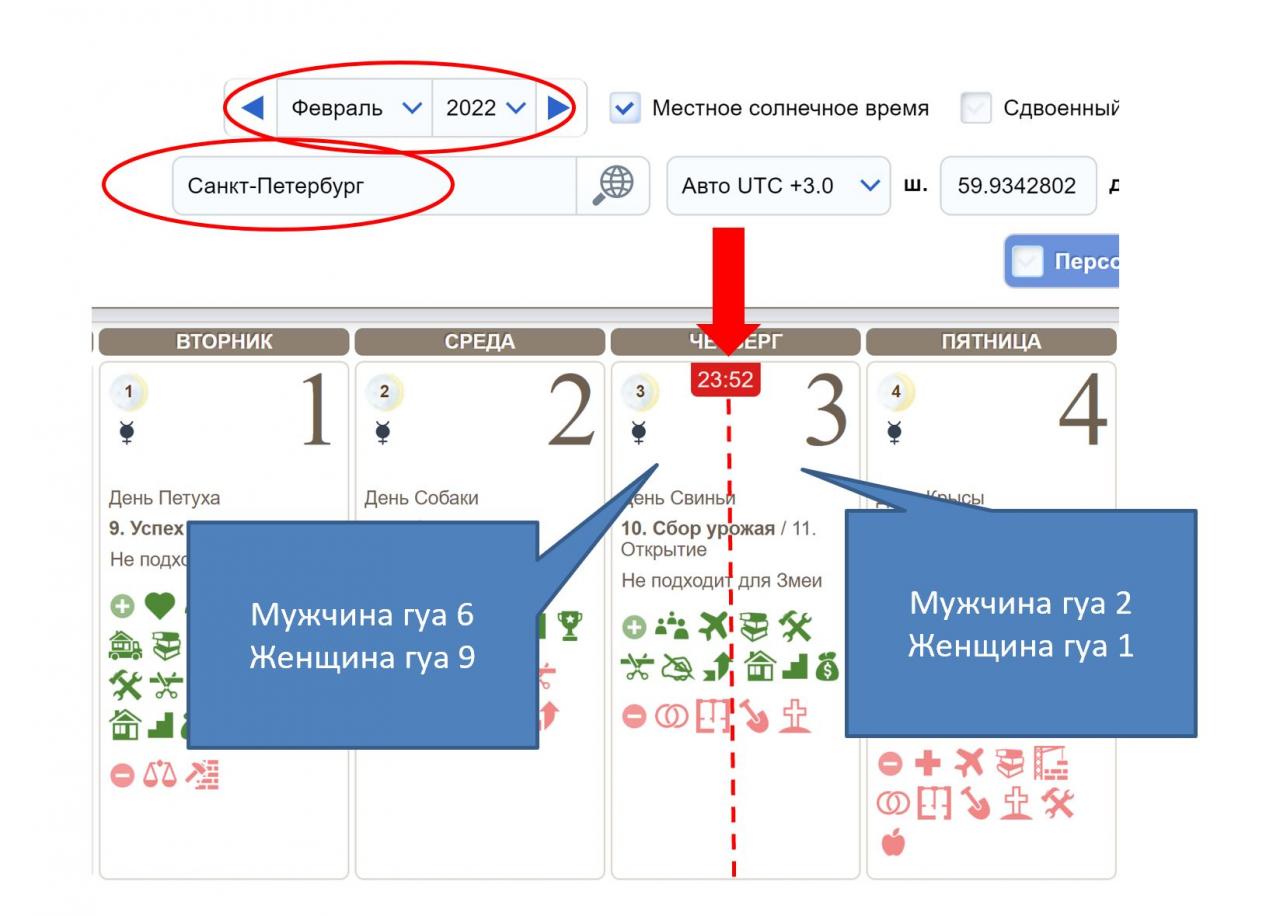The width and height of the screenshot is (1280, 916).
Task: Click the ВТОРНИК column header
Action: tap(224, 342)
